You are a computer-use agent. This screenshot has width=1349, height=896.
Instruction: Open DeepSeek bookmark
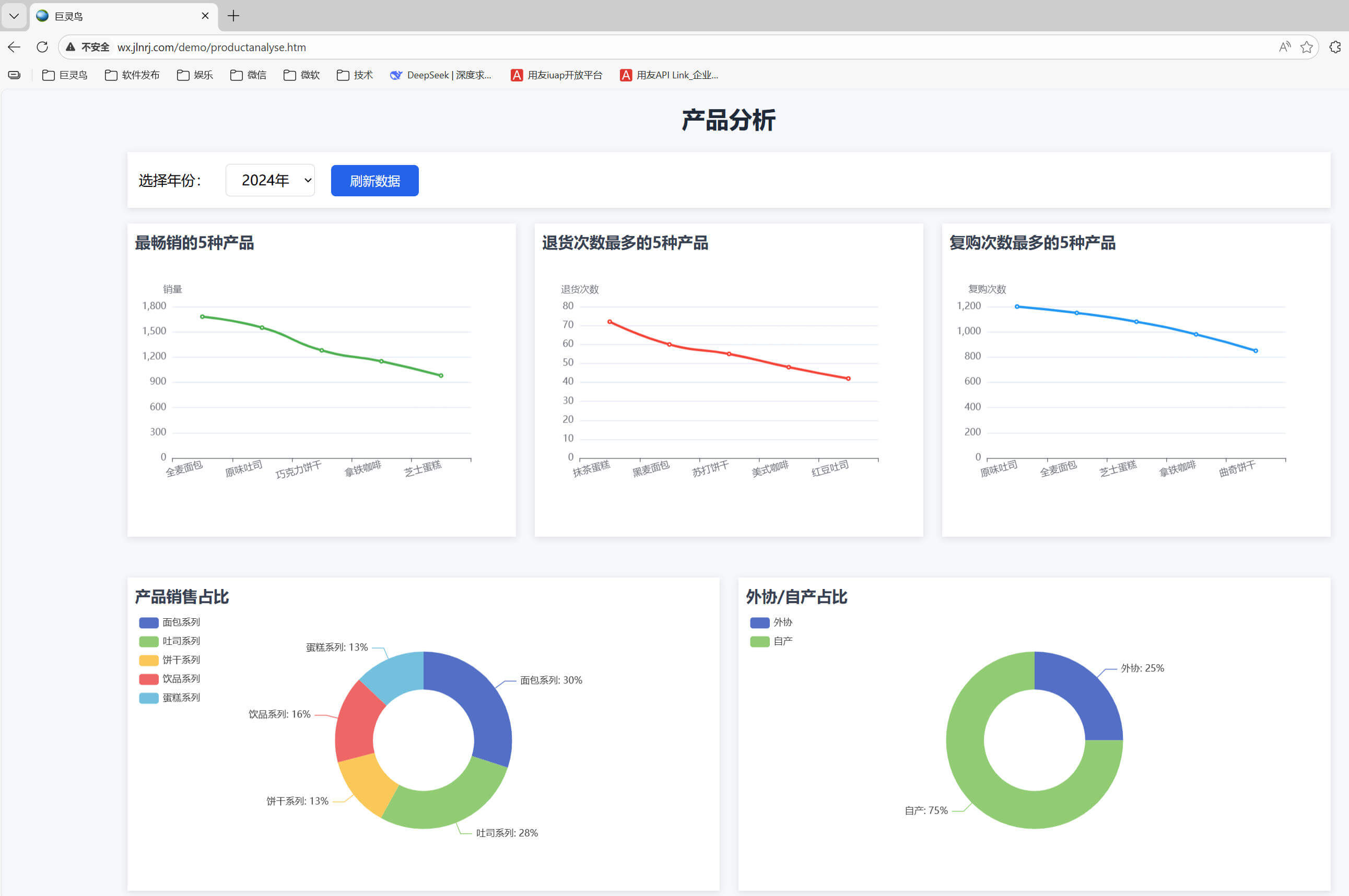441,75
